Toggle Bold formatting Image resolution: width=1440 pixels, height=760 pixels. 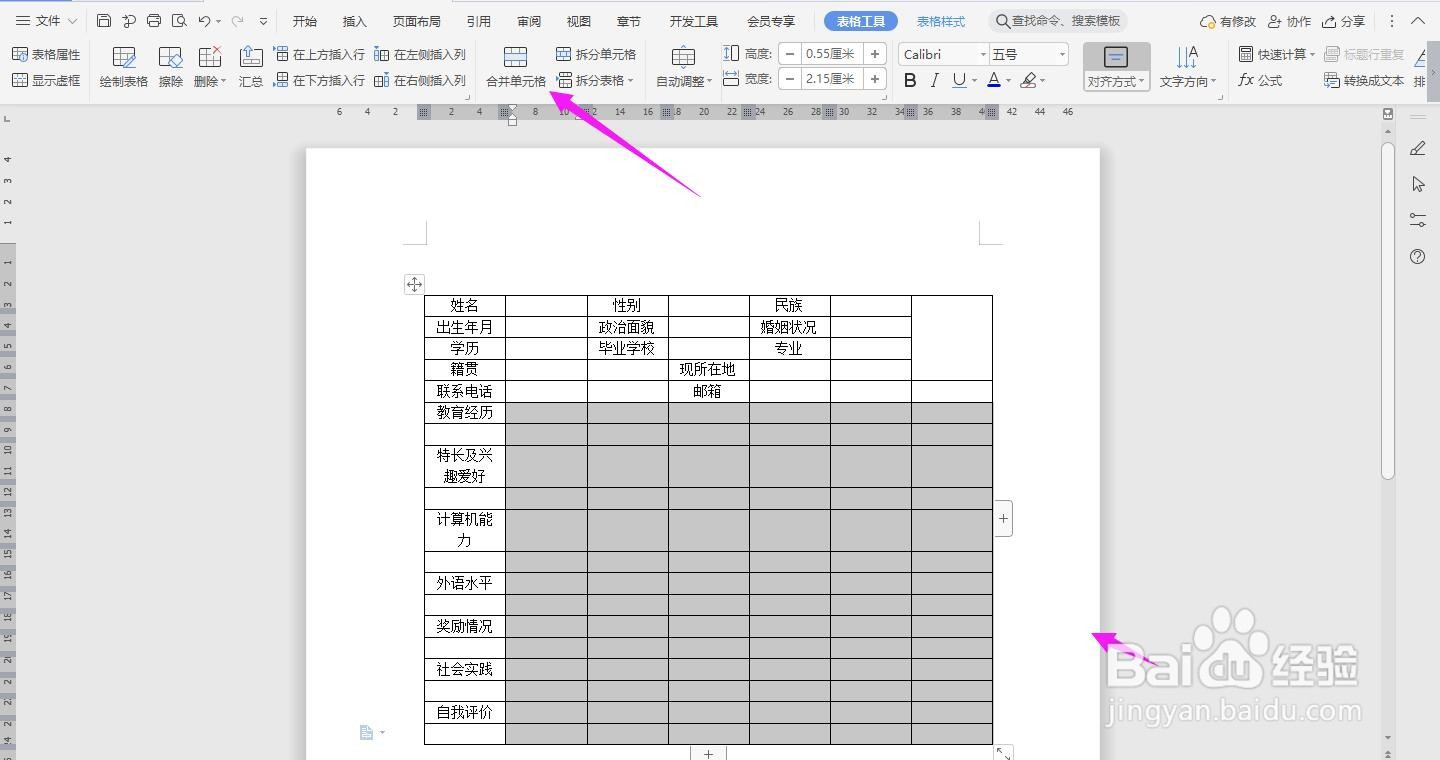[910, 80]
